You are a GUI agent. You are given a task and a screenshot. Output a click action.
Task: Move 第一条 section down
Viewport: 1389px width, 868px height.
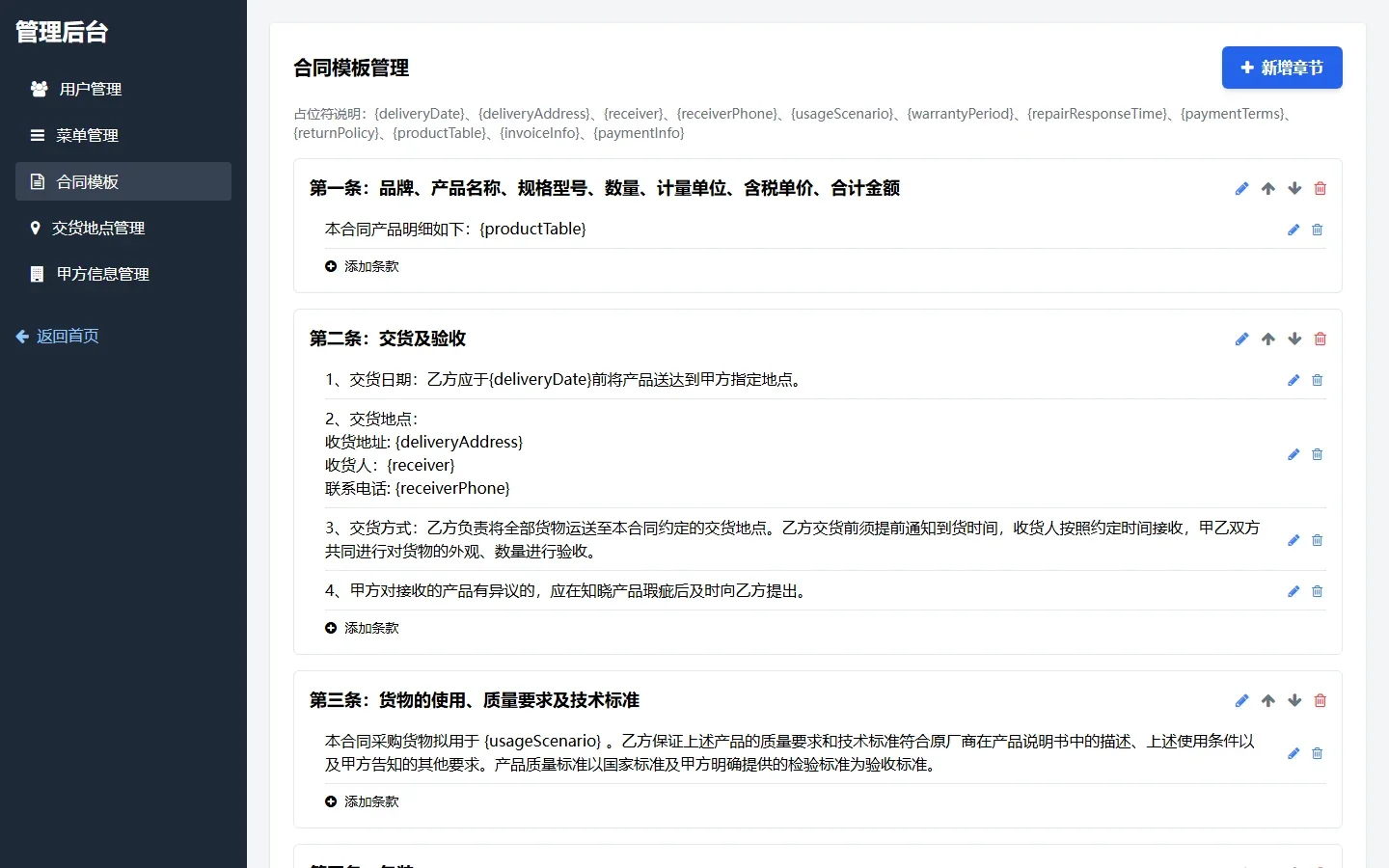click(1294, 189)
